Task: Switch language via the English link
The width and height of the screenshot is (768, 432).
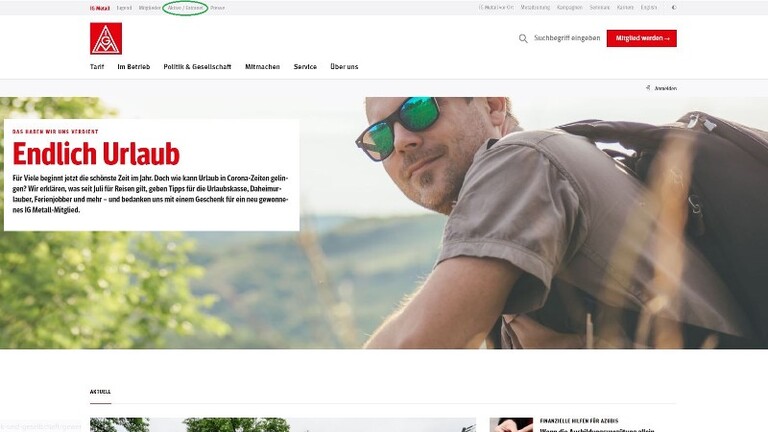Action: pos(649,7)
